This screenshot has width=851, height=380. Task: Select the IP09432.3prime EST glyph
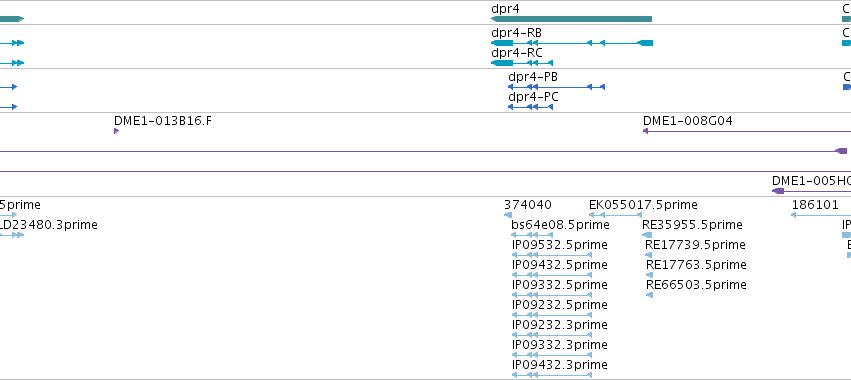coord(552,375)
